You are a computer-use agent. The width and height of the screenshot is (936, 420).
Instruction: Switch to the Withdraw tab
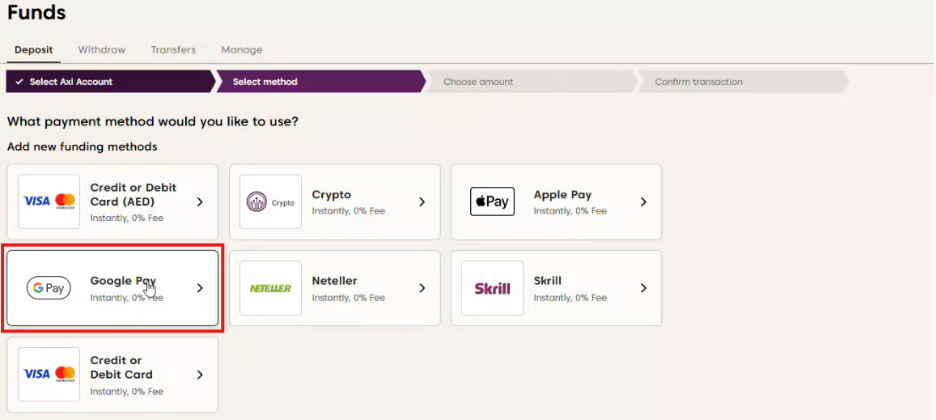click(102, 50)
